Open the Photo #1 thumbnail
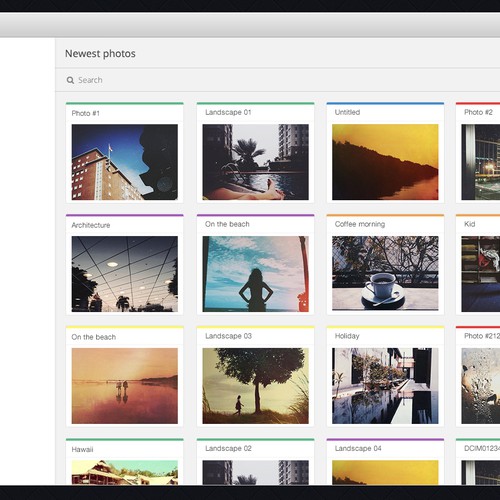The height and width of the screenshot is (500, 500). pos(125,162)
